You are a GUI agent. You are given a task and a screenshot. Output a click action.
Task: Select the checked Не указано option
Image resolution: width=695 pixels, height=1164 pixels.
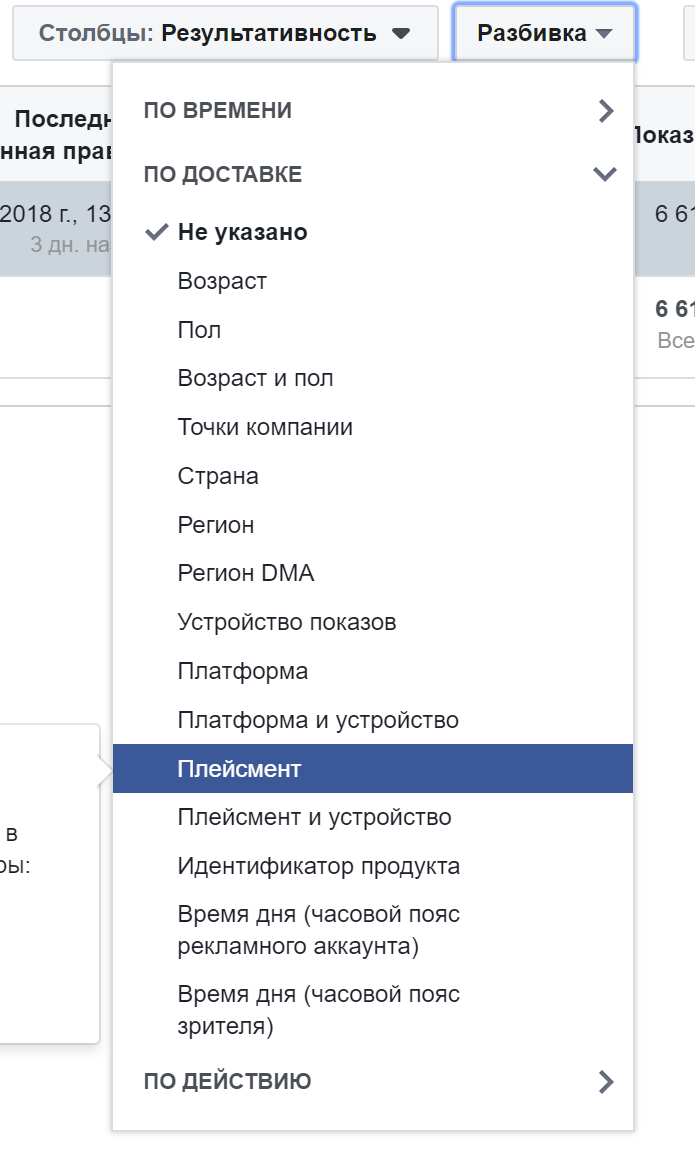pyautogui.click(x=242, y=232)
